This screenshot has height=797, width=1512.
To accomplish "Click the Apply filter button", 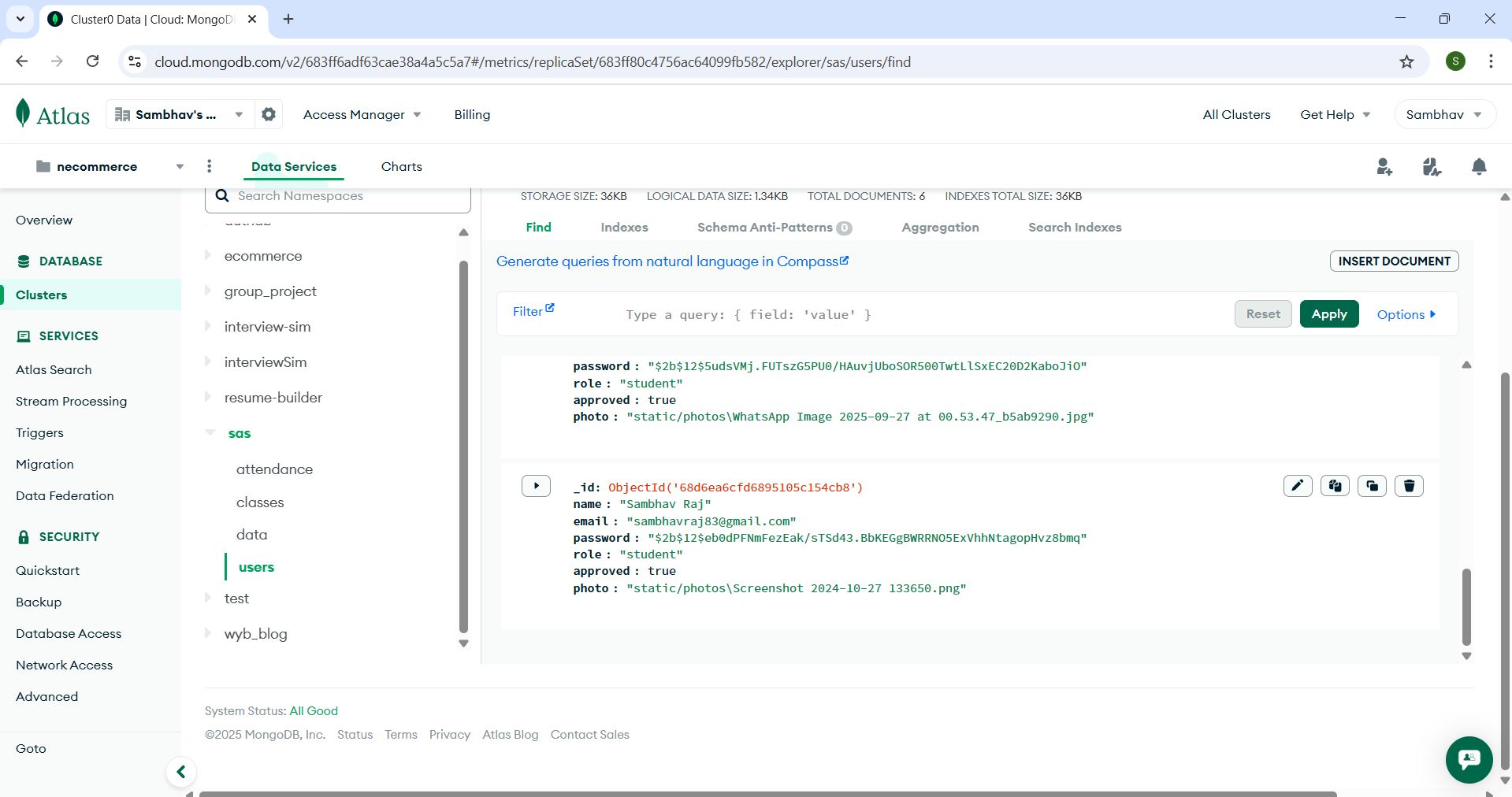I will pos(1328,314).
